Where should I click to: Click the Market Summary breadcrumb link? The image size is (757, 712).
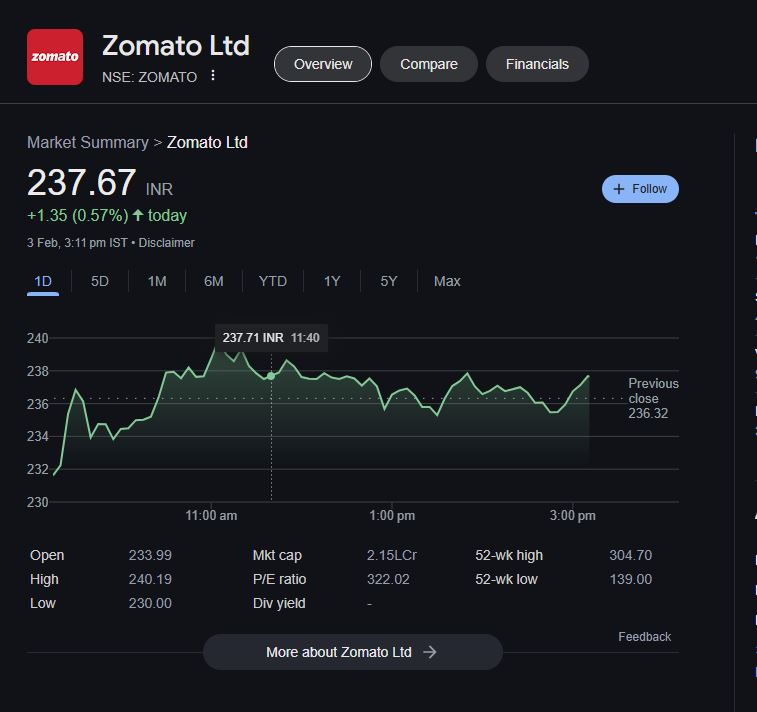click(x=88, y=142)
